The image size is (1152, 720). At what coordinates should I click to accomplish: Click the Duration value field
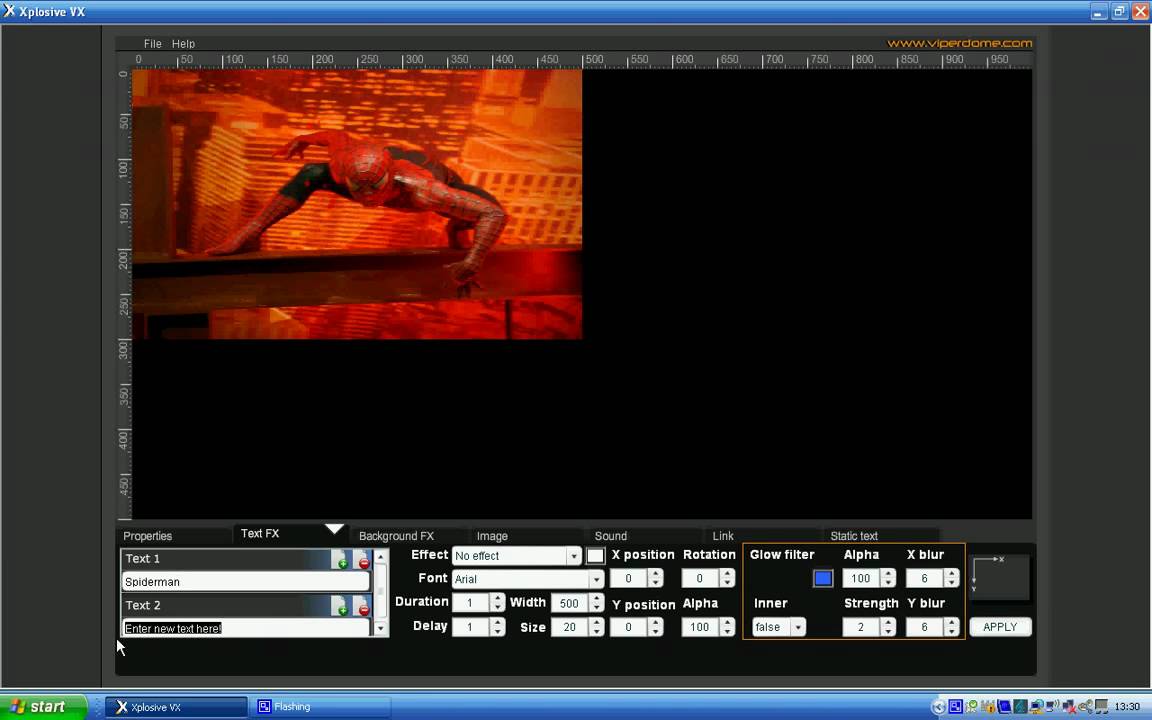click(471, 603)
